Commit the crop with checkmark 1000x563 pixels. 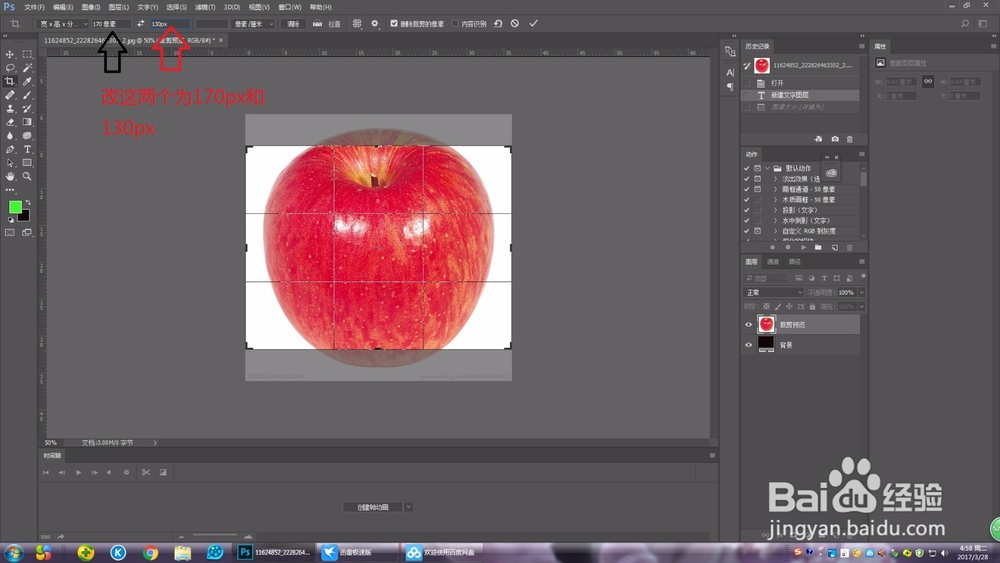tap(534, 24)
